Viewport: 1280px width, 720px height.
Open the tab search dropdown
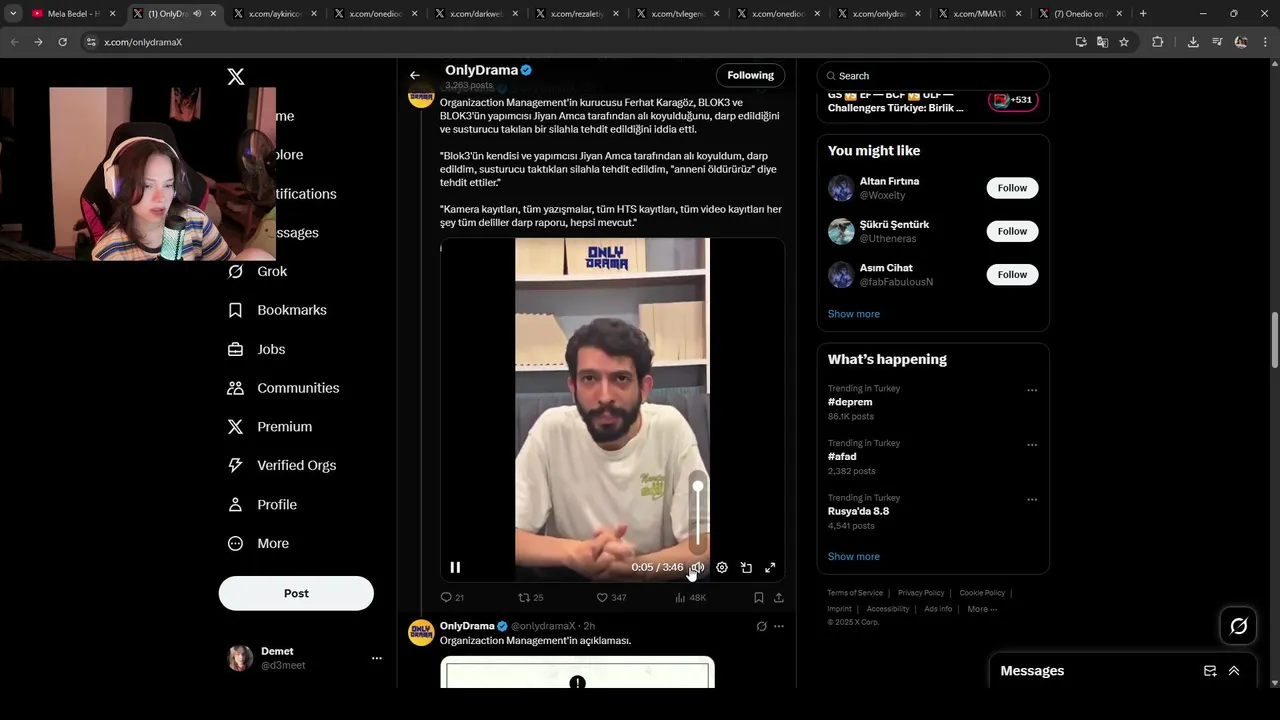coord(13,14)
